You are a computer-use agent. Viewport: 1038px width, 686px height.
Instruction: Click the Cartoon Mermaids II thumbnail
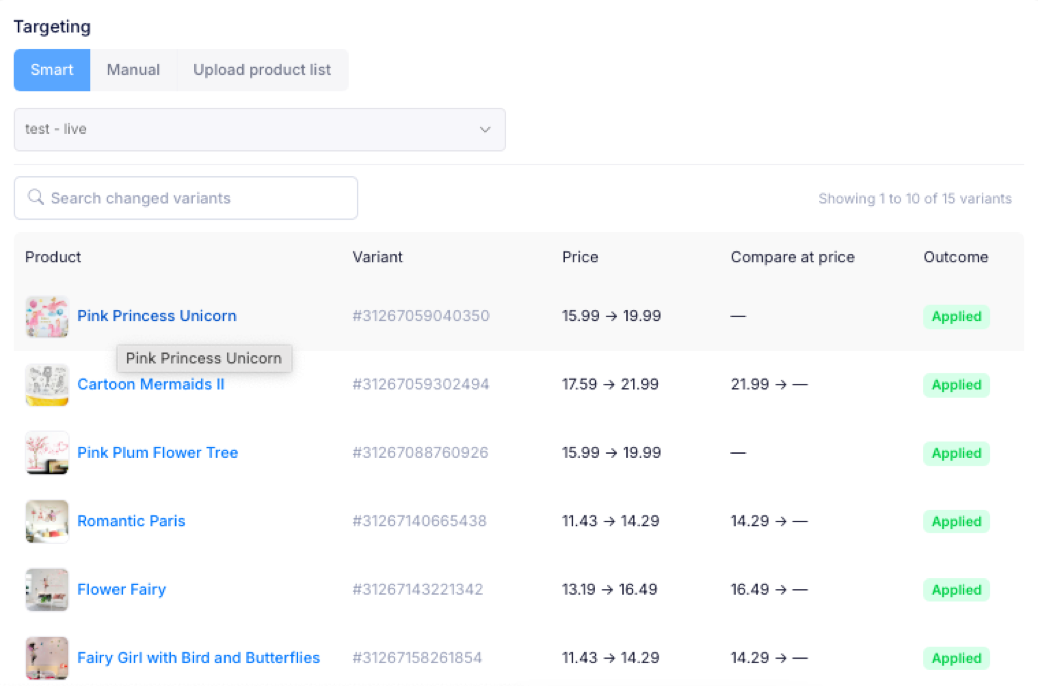pos(47,385)
